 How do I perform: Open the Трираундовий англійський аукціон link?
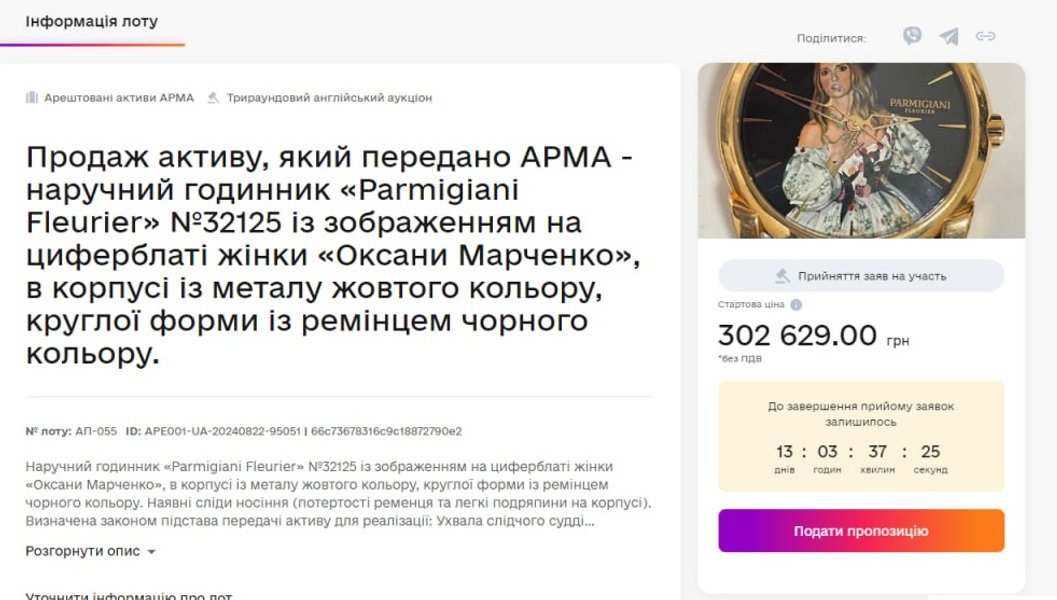329,98
